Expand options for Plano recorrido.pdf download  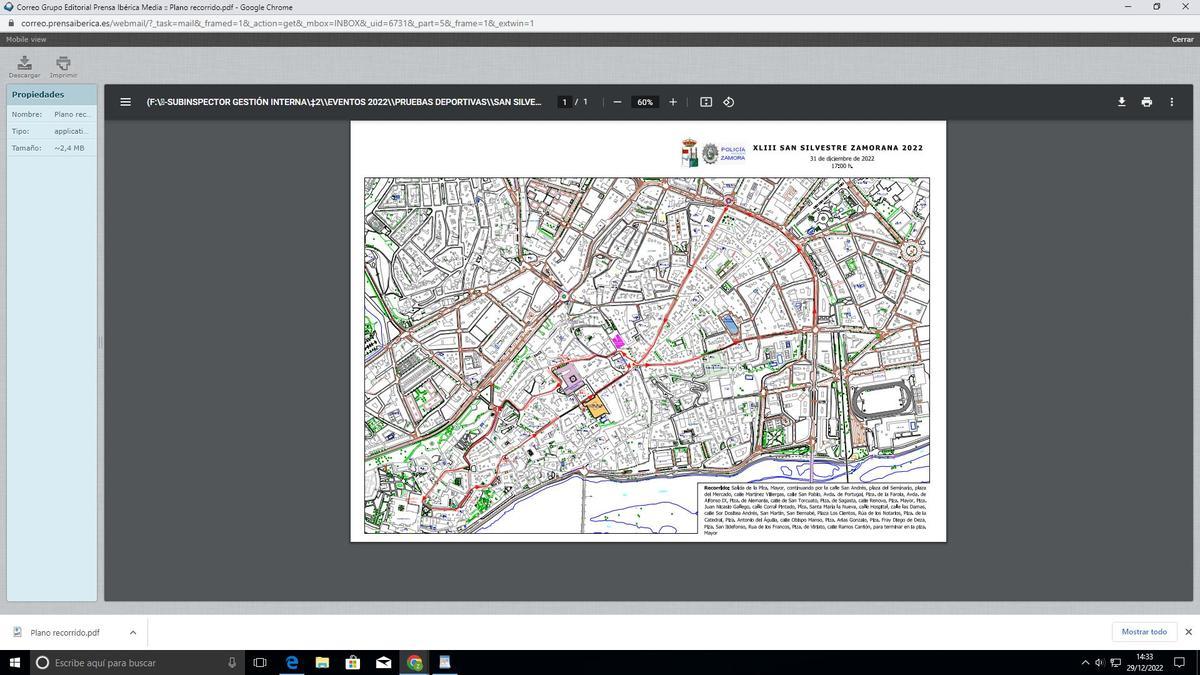click(133, 632)
